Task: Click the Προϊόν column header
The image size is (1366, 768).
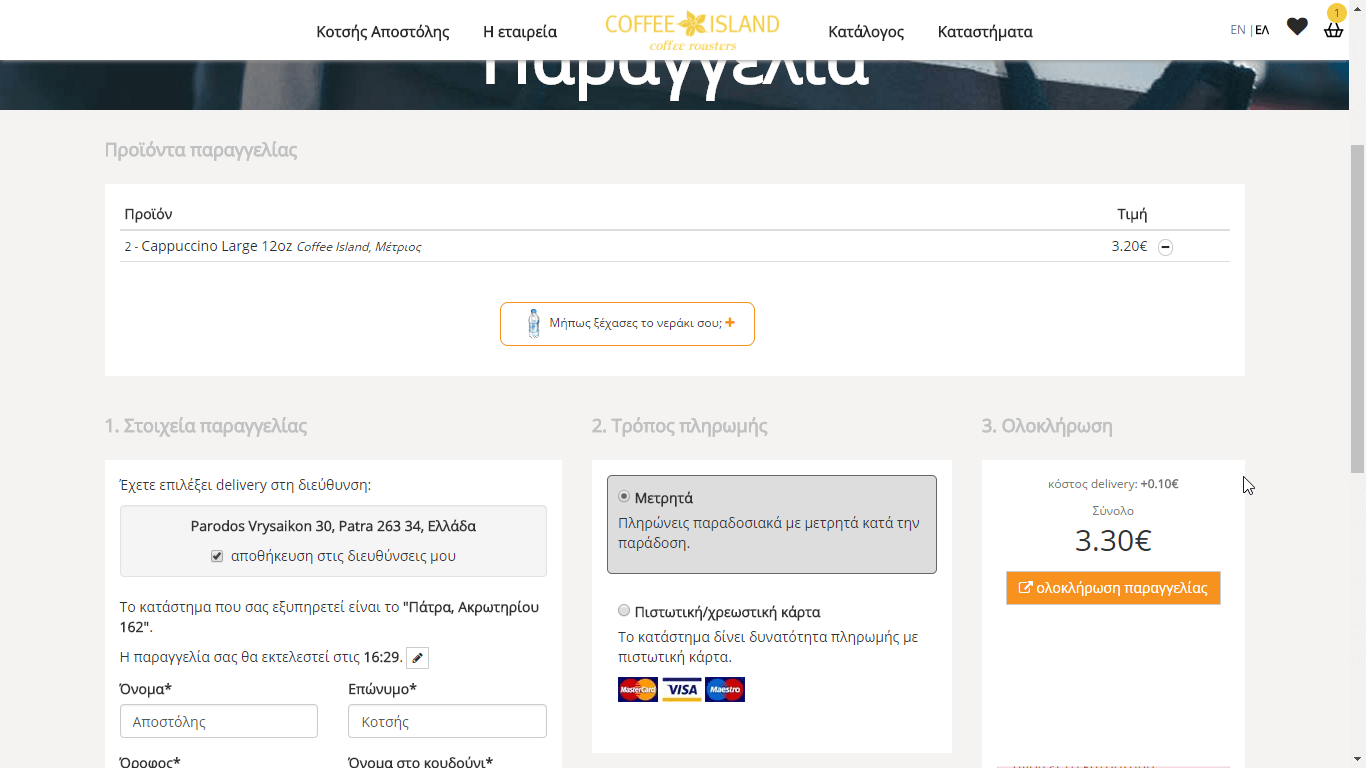Action: coord(148,214)
